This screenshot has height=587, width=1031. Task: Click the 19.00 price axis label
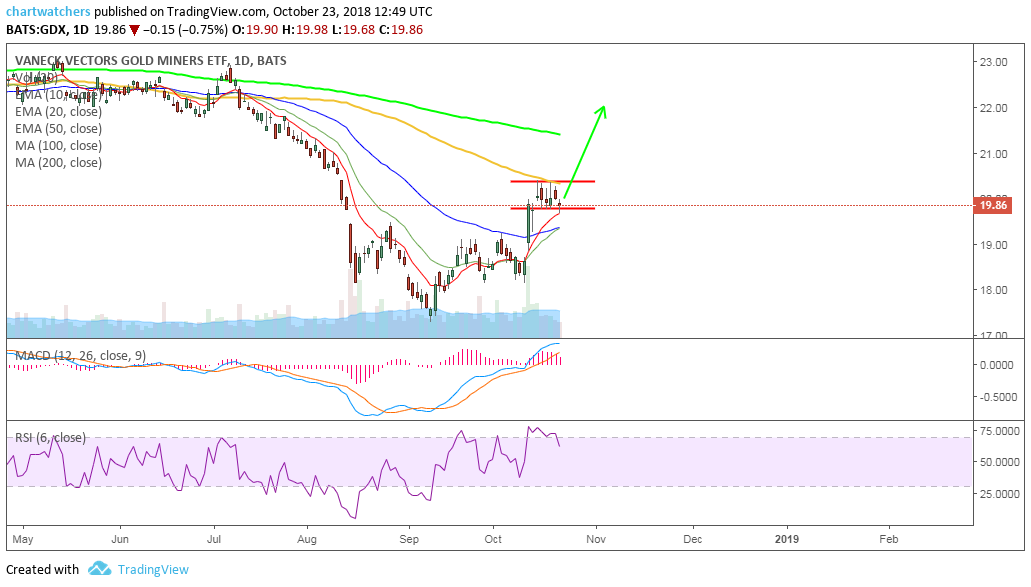tap(994, 245)
